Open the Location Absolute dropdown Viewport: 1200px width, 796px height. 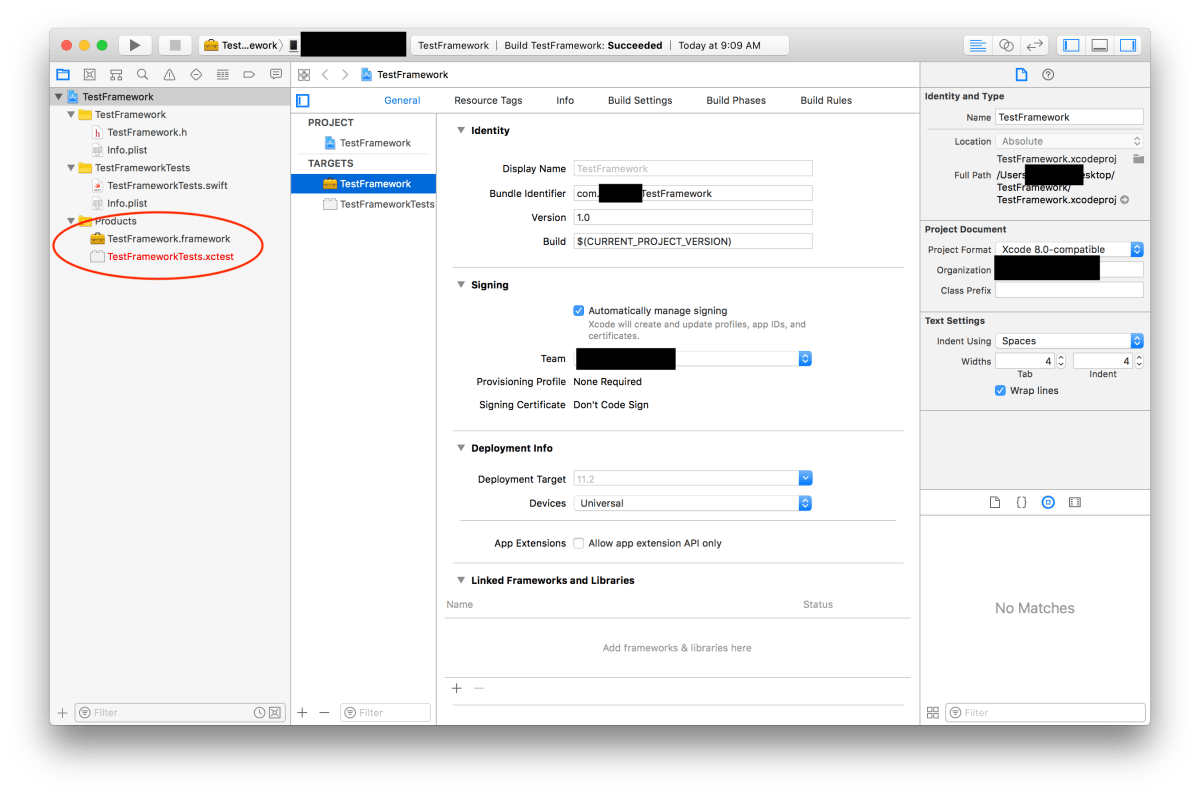(x=1069, y=141)
